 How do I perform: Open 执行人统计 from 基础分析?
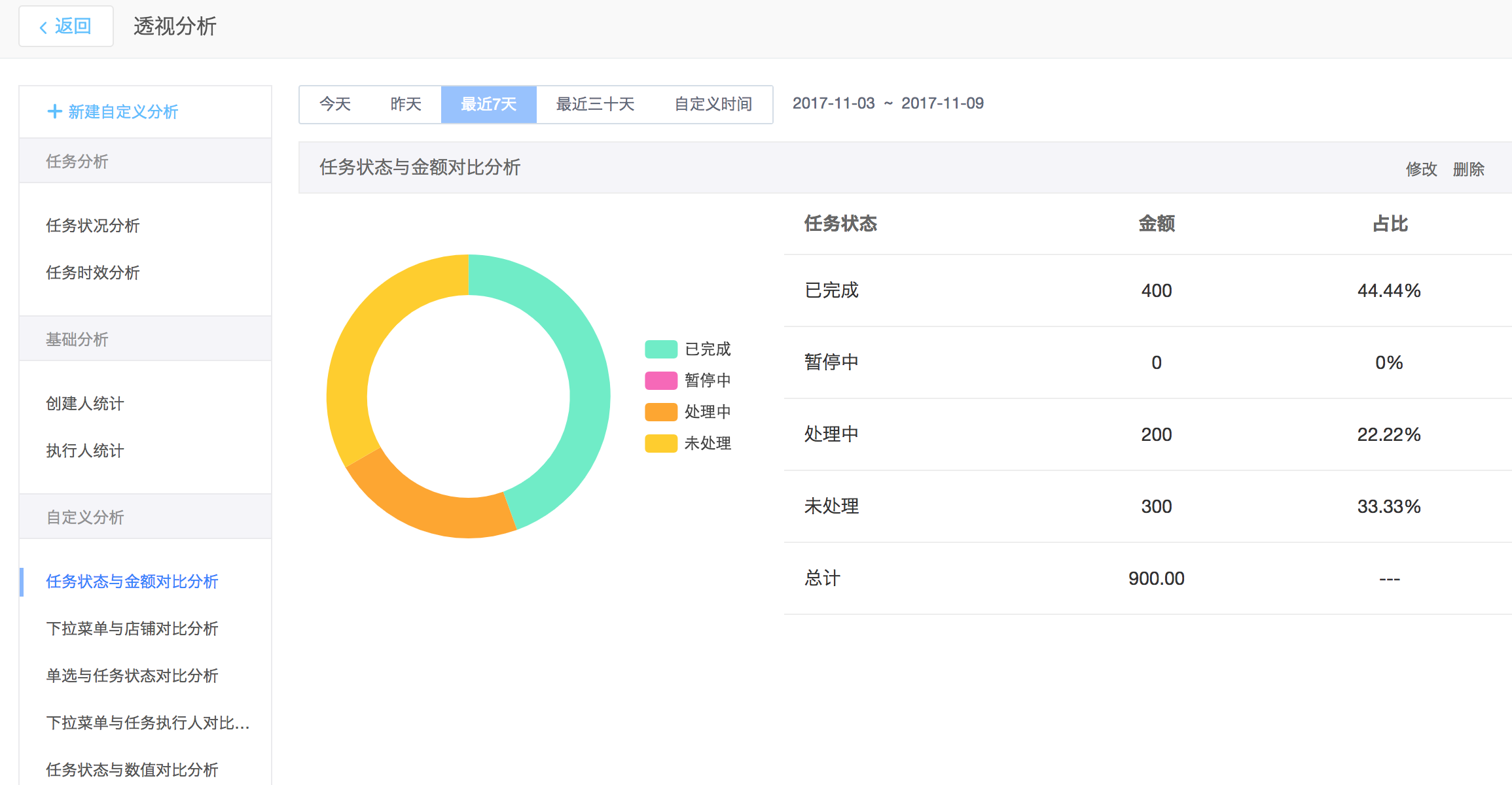pyautogui.click(x=85, y=451)
